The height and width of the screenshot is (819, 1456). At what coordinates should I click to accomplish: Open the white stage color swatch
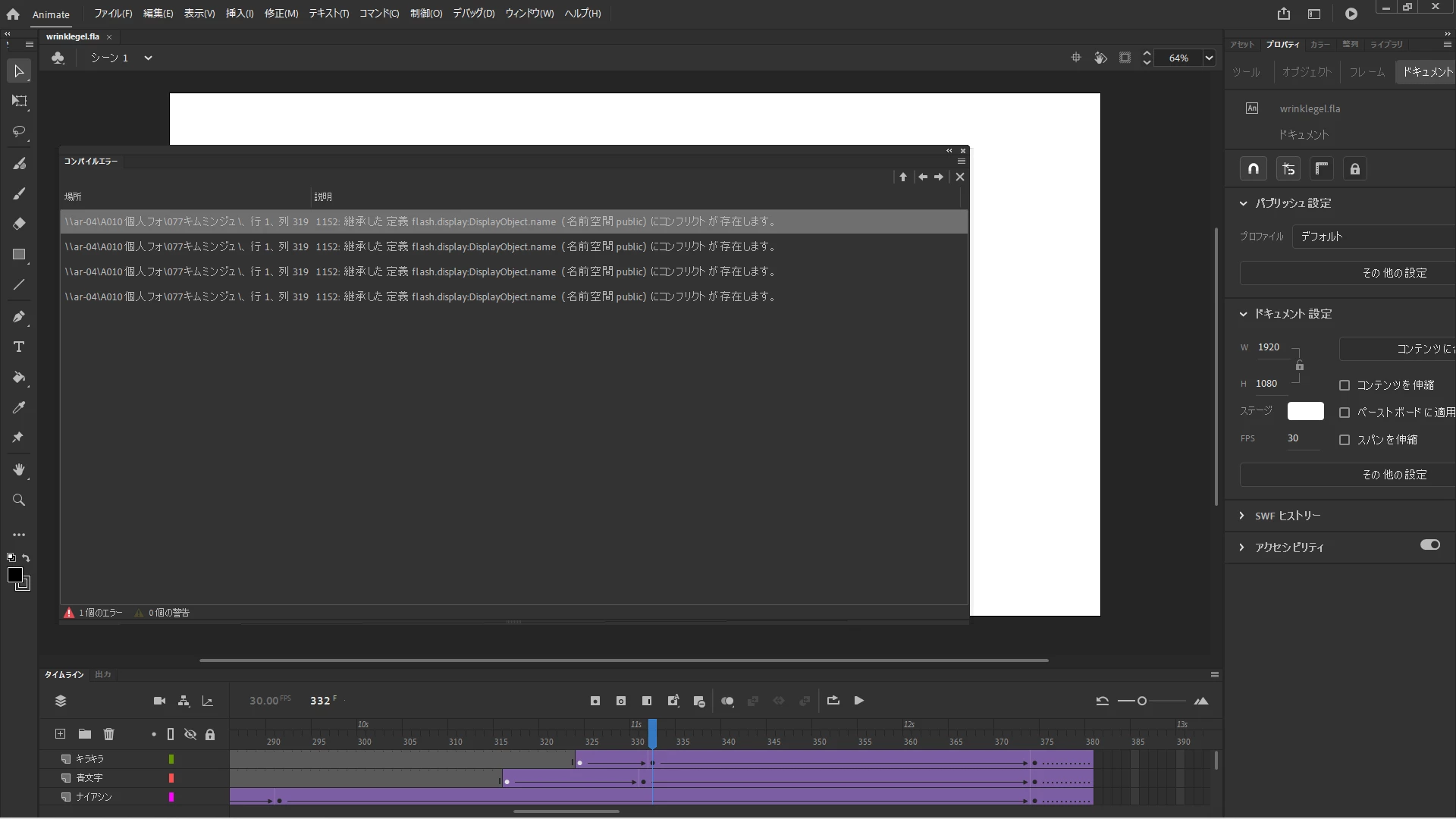click(1305, 411)
